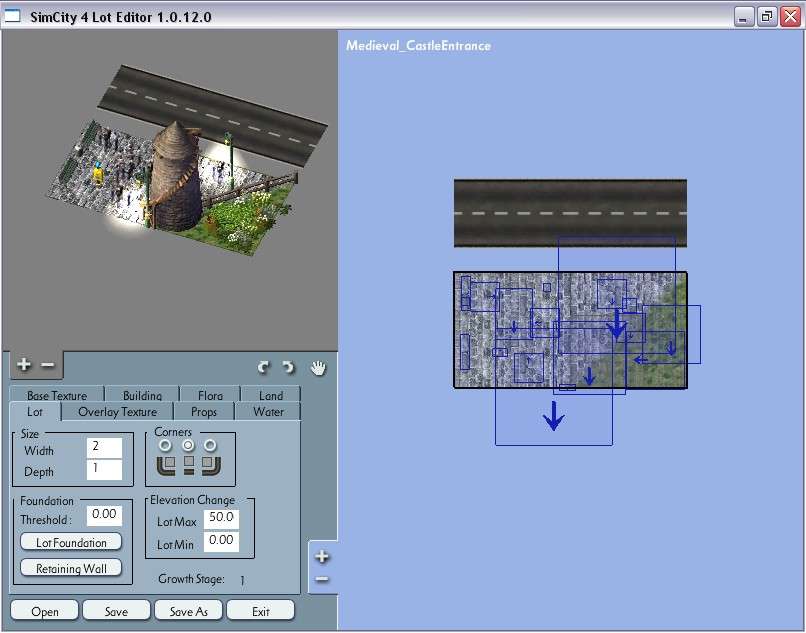
Task: Click the Foundation Threshold input field
Action: tap(104, 516)
